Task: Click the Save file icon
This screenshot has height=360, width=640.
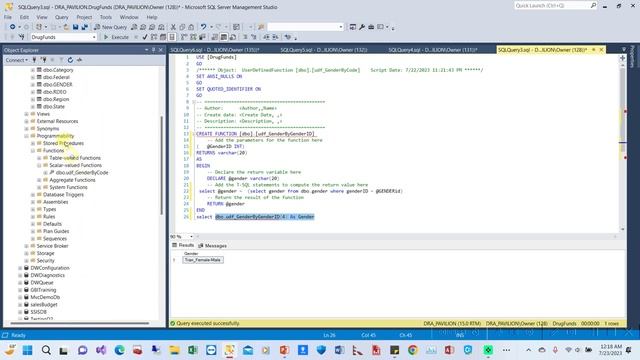Action: [76, 27]
